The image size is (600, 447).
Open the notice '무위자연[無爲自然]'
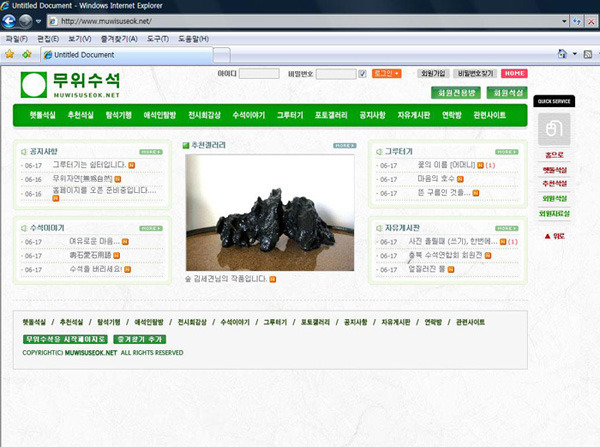point(82,179)
